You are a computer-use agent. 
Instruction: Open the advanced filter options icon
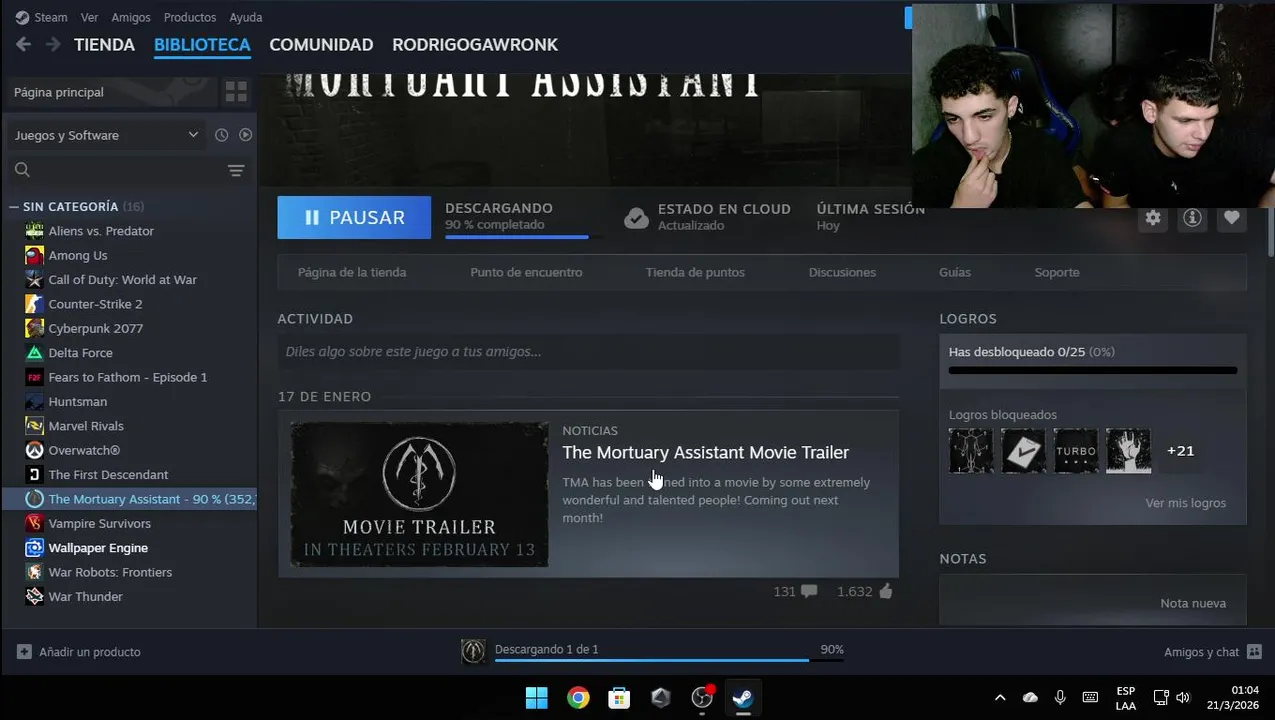coord(236,171)
